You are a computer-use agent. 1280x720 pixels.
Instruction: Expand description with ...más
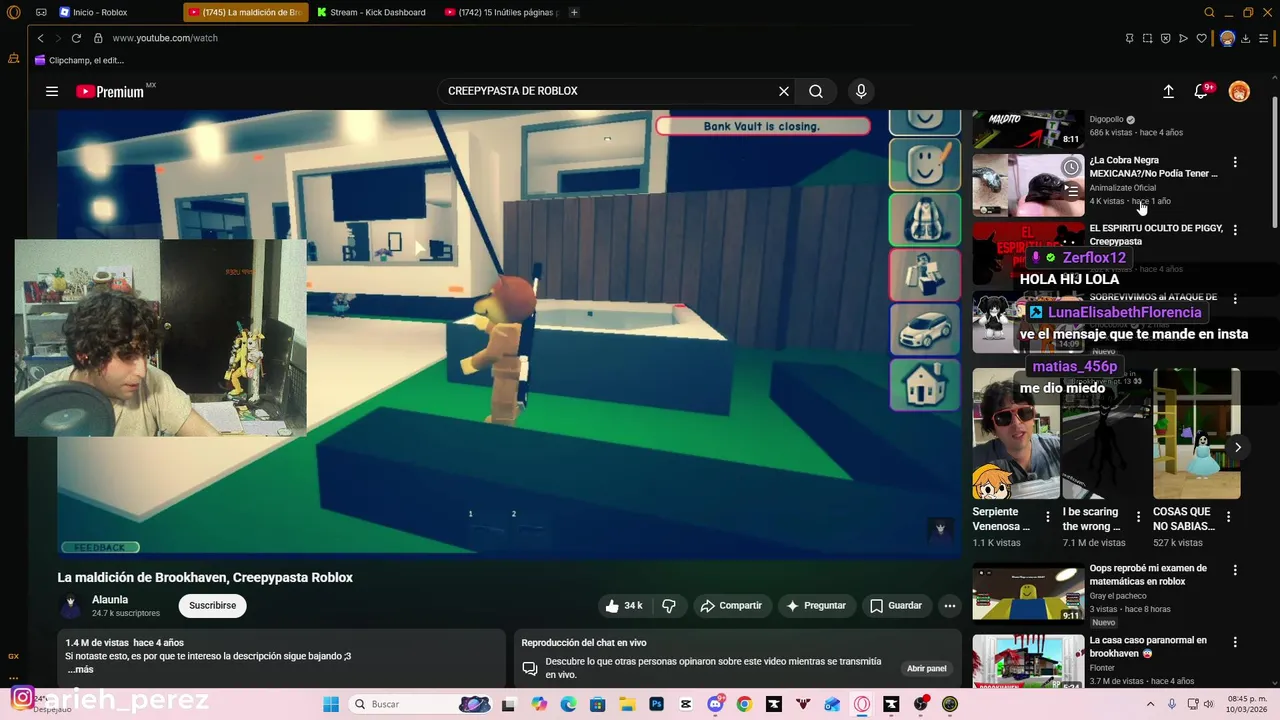pos(79,669)
